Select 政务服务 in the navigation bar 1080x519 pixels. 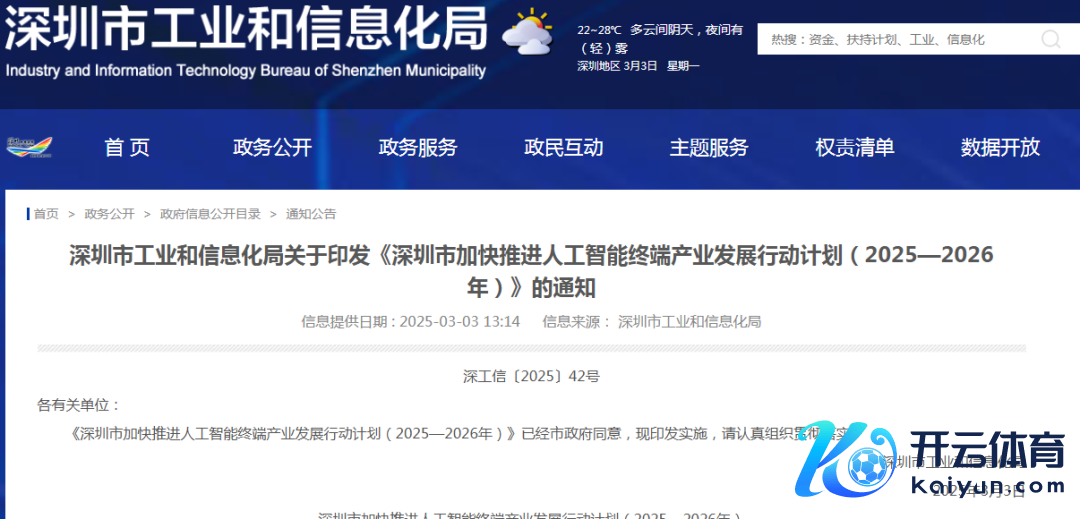(418, 148)
